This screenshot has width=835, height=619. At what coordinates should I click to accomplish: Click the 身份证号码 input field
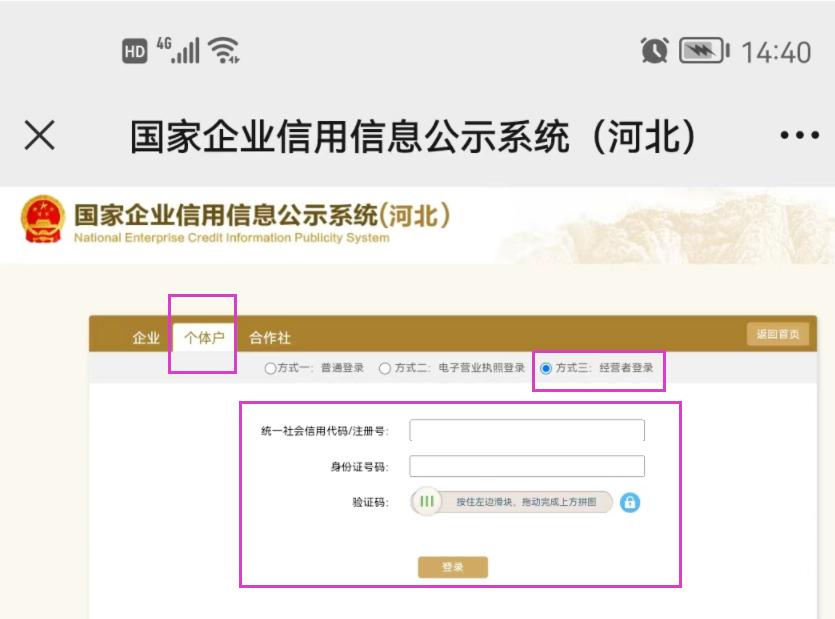tap(528, 465)
